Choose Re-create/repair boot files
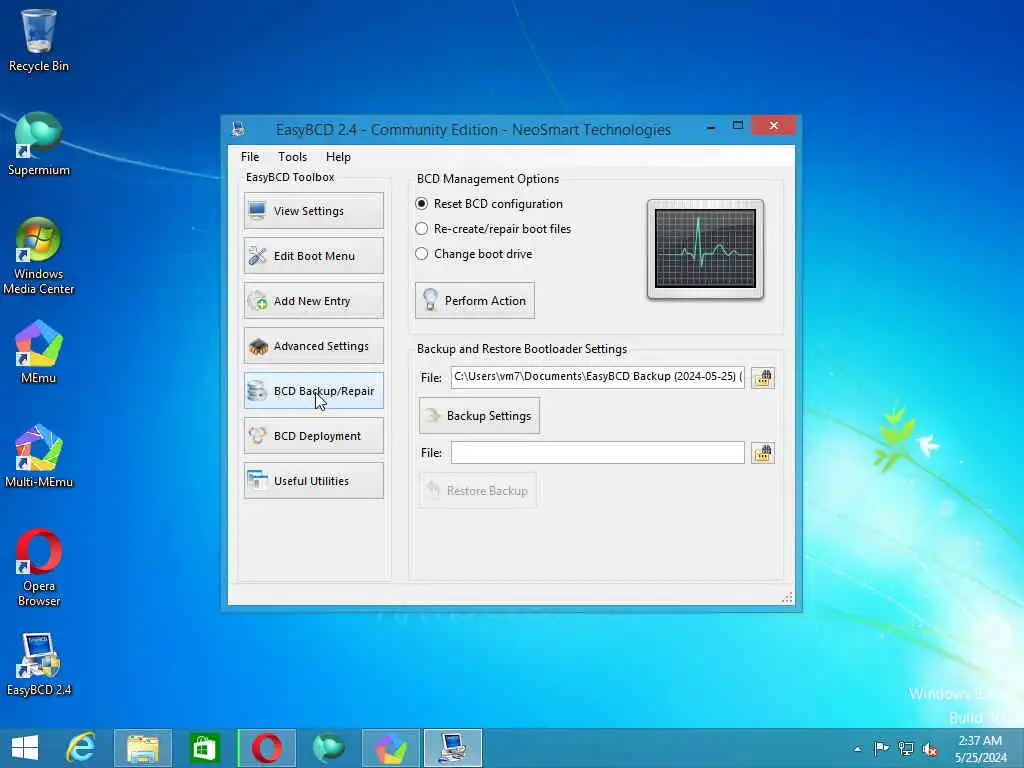 tap(493, 229)
